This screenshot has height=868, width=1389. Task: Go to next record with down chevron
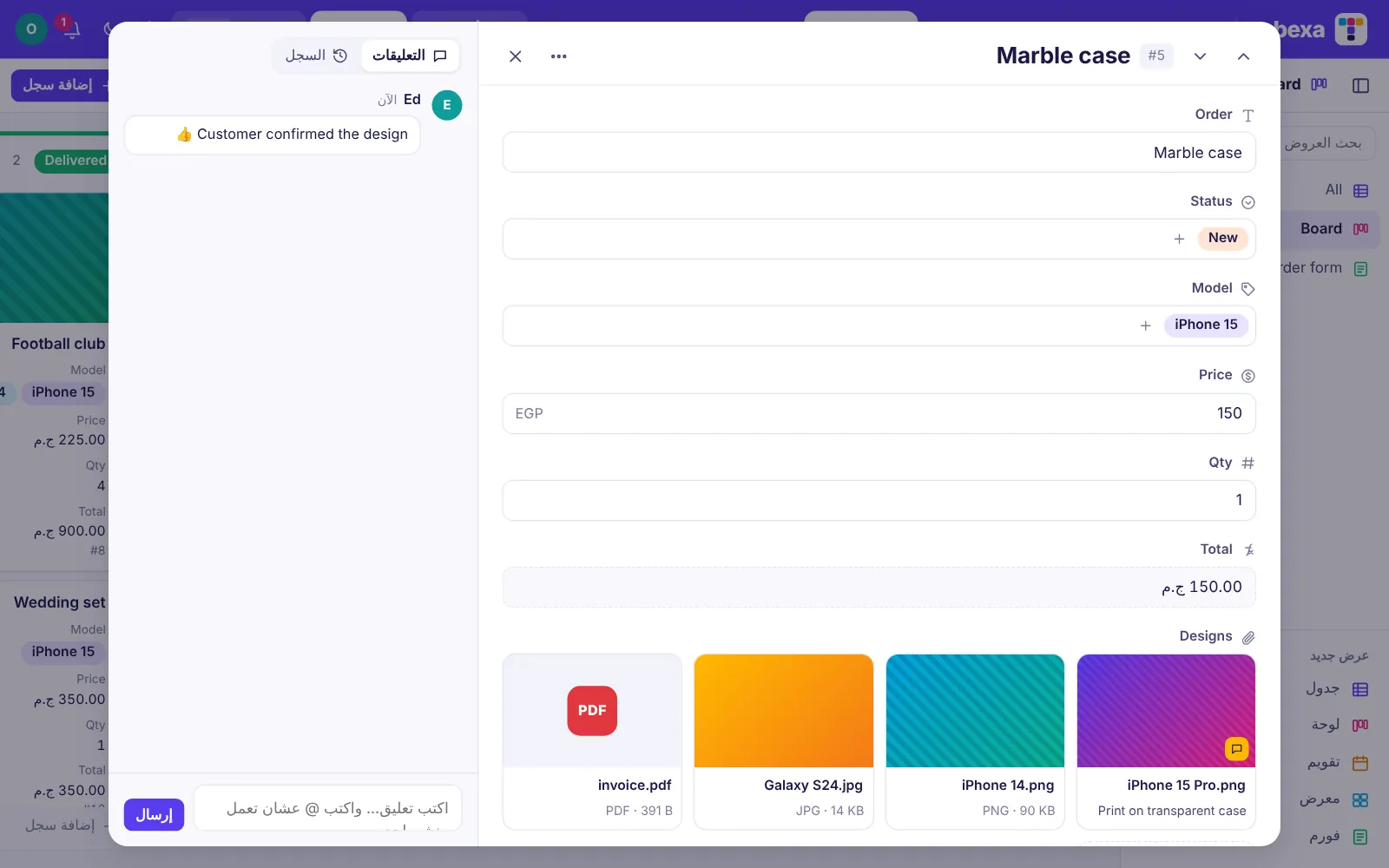(x=1200, y=56)
